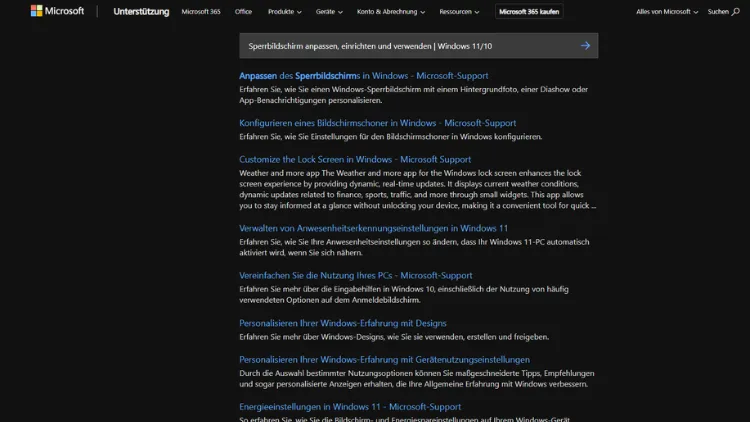The height and width of the screenshot is (422, 750).
Task: Open Energieeinstellungen in Windows 11 result
Action: (350, 407)
